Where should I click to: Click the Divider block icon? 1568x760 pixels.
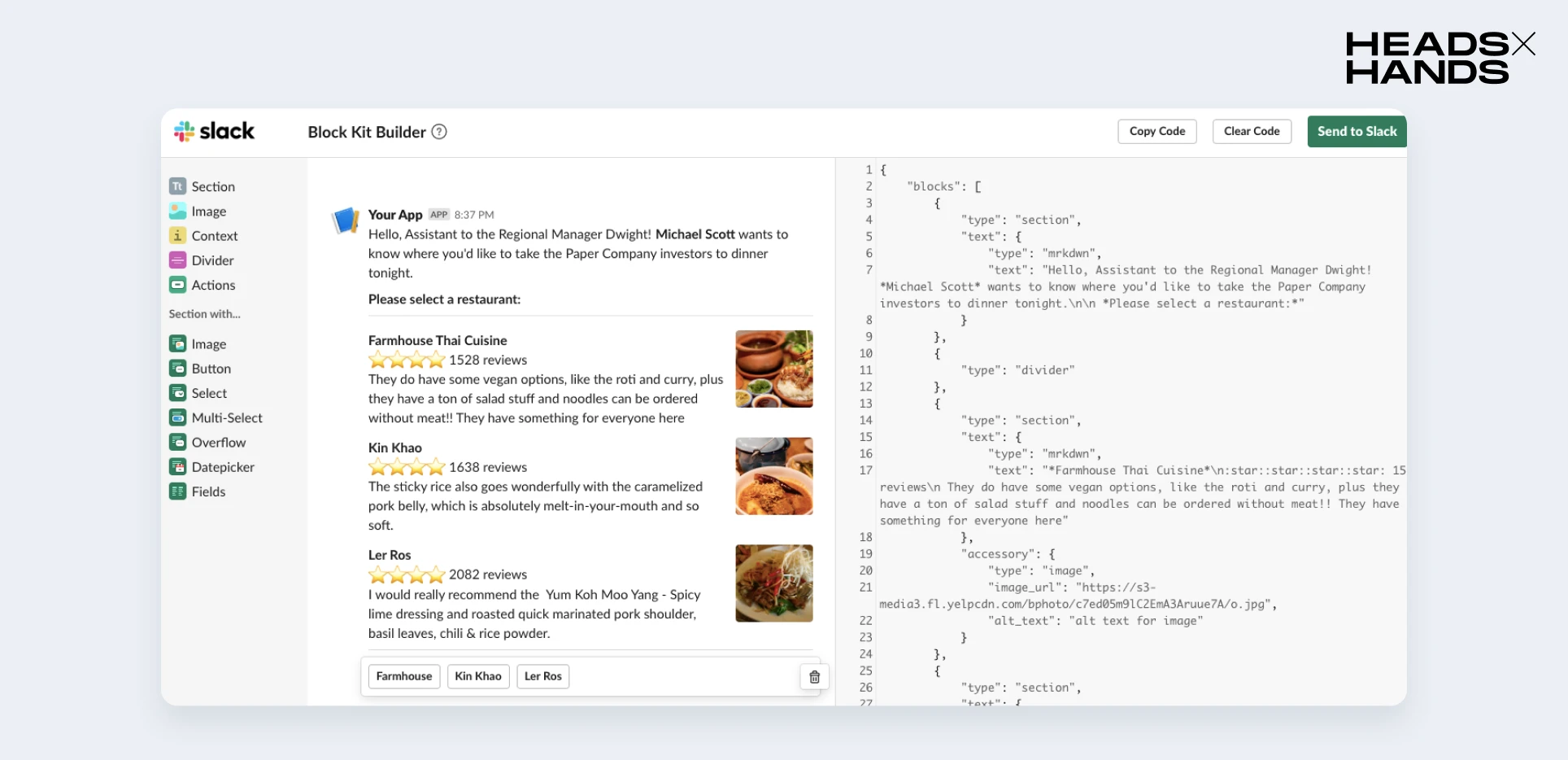(x=177, y=260)
